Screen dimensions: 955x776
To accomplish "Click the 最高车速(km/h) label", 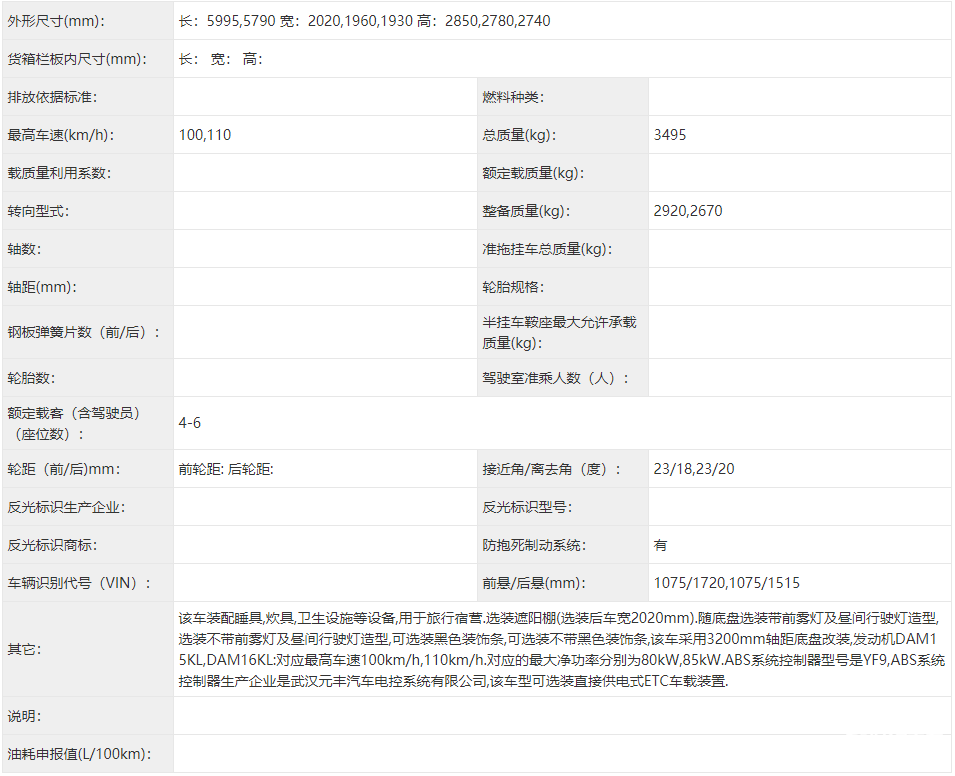I will point(61,135).
